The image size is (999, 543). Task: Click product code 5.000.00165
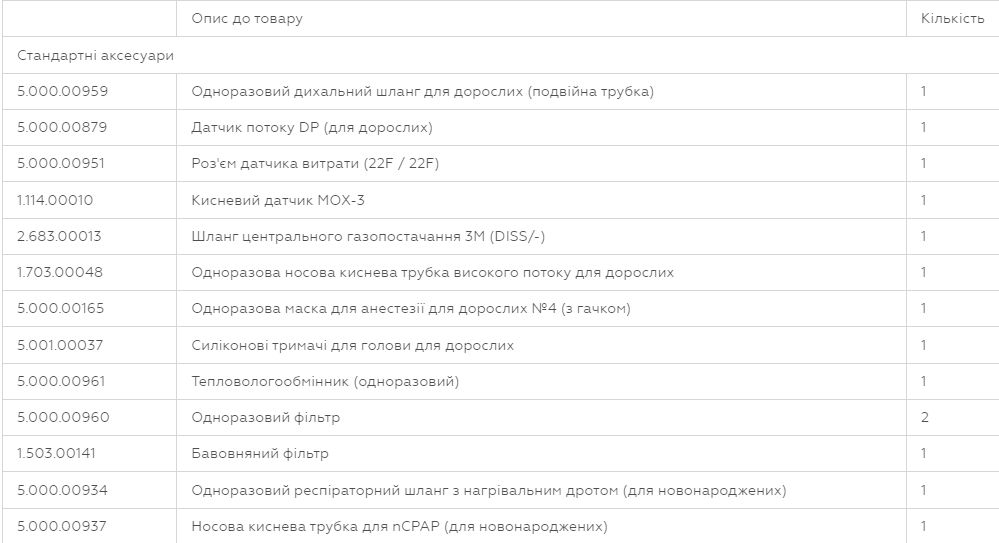(x=61, y=308)
